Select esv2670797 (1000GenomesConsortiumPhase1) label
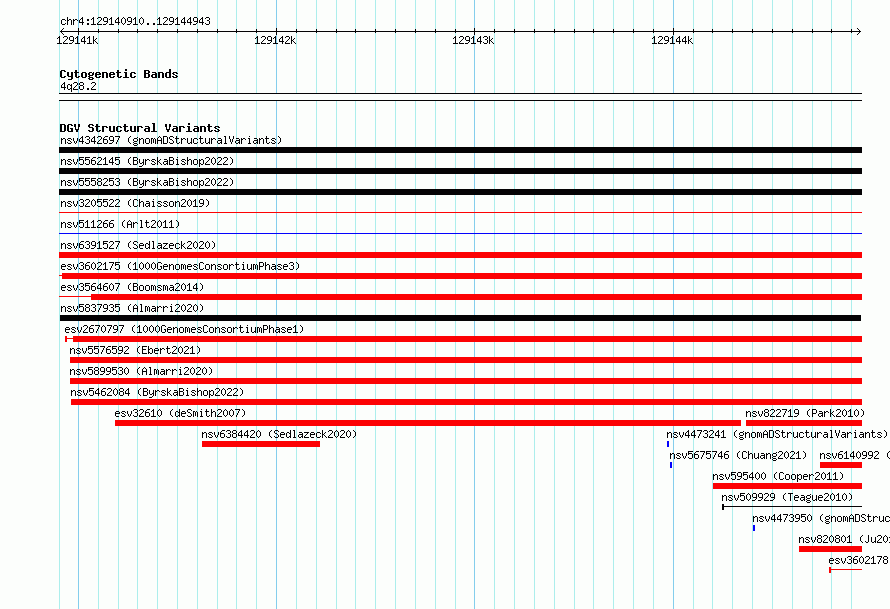890x609 pixels. click(x=184, y=329)
